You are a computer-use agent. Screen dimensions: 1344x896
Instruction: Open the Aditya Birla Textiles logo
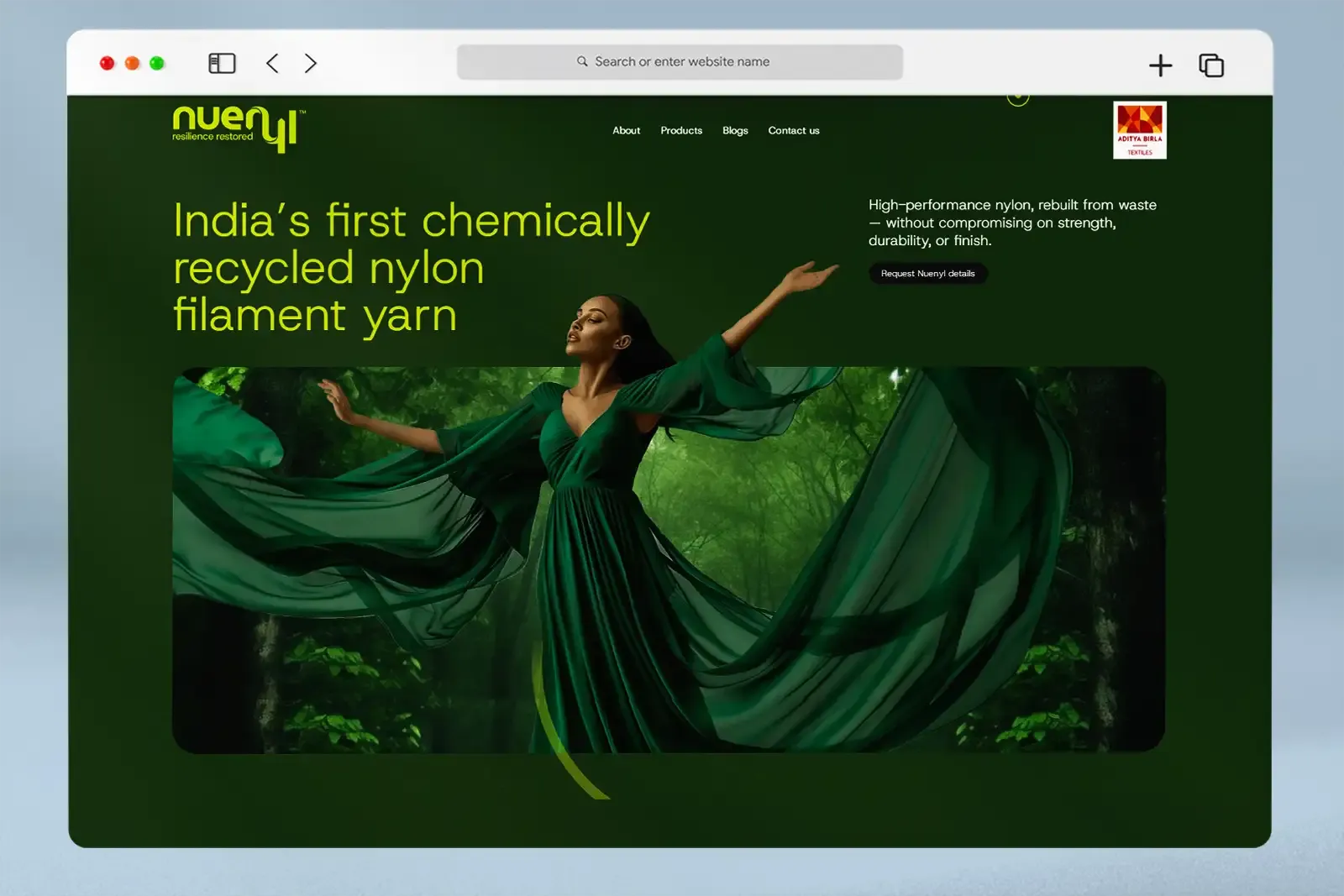pos(1140,130)
